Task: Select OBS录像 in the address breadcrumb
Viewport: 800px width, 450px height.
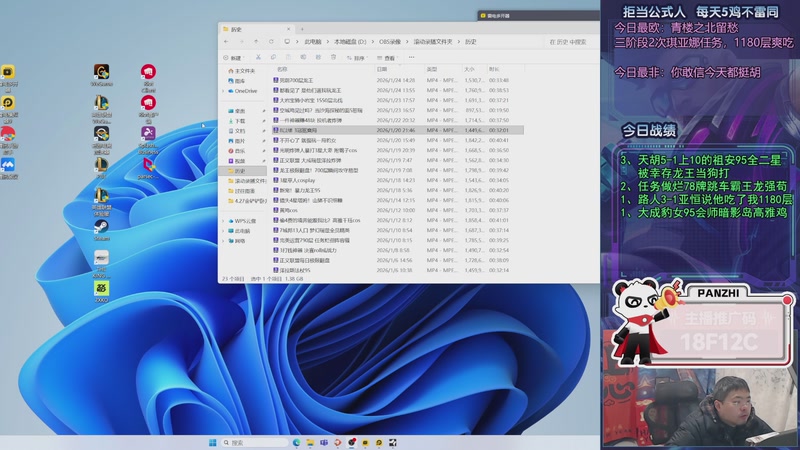Action: coord(390,42)
